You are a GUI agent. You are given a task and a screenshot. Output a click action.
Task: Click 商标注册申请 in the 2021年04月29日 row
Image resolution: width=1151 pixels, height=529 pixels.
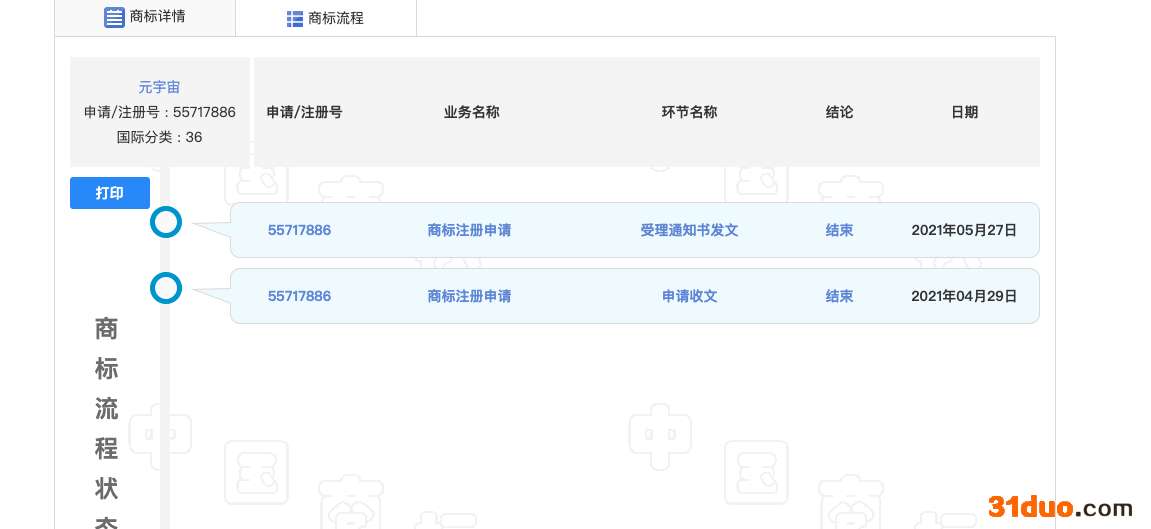[x=469, y=296]
